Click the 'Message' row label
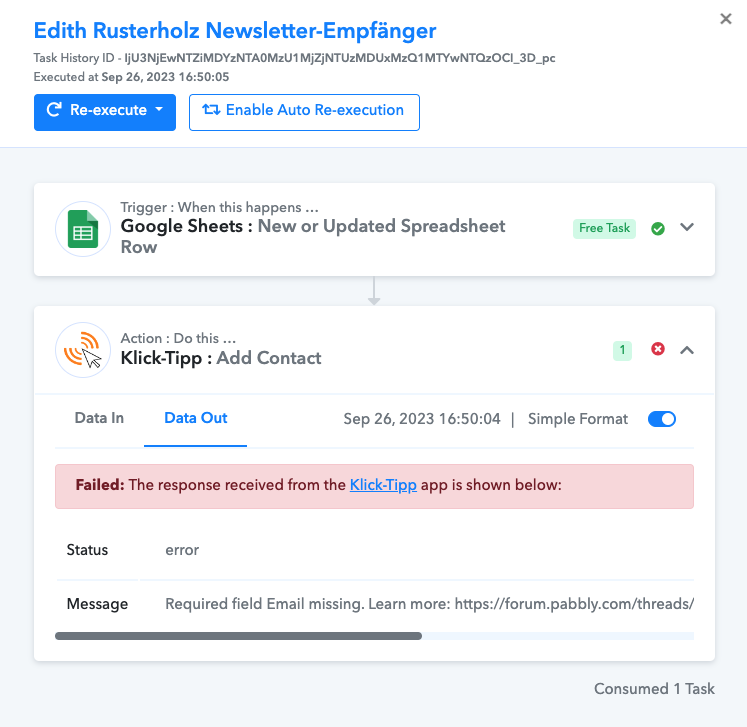747x727 pixels. (97, 604)
